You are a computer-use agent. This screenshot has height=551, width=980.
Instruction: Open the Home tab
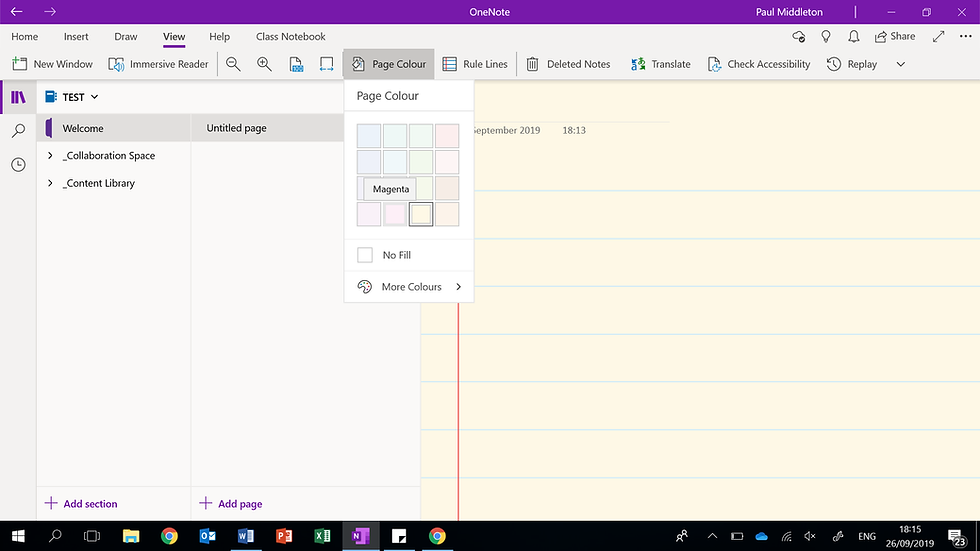coord(24,36)
